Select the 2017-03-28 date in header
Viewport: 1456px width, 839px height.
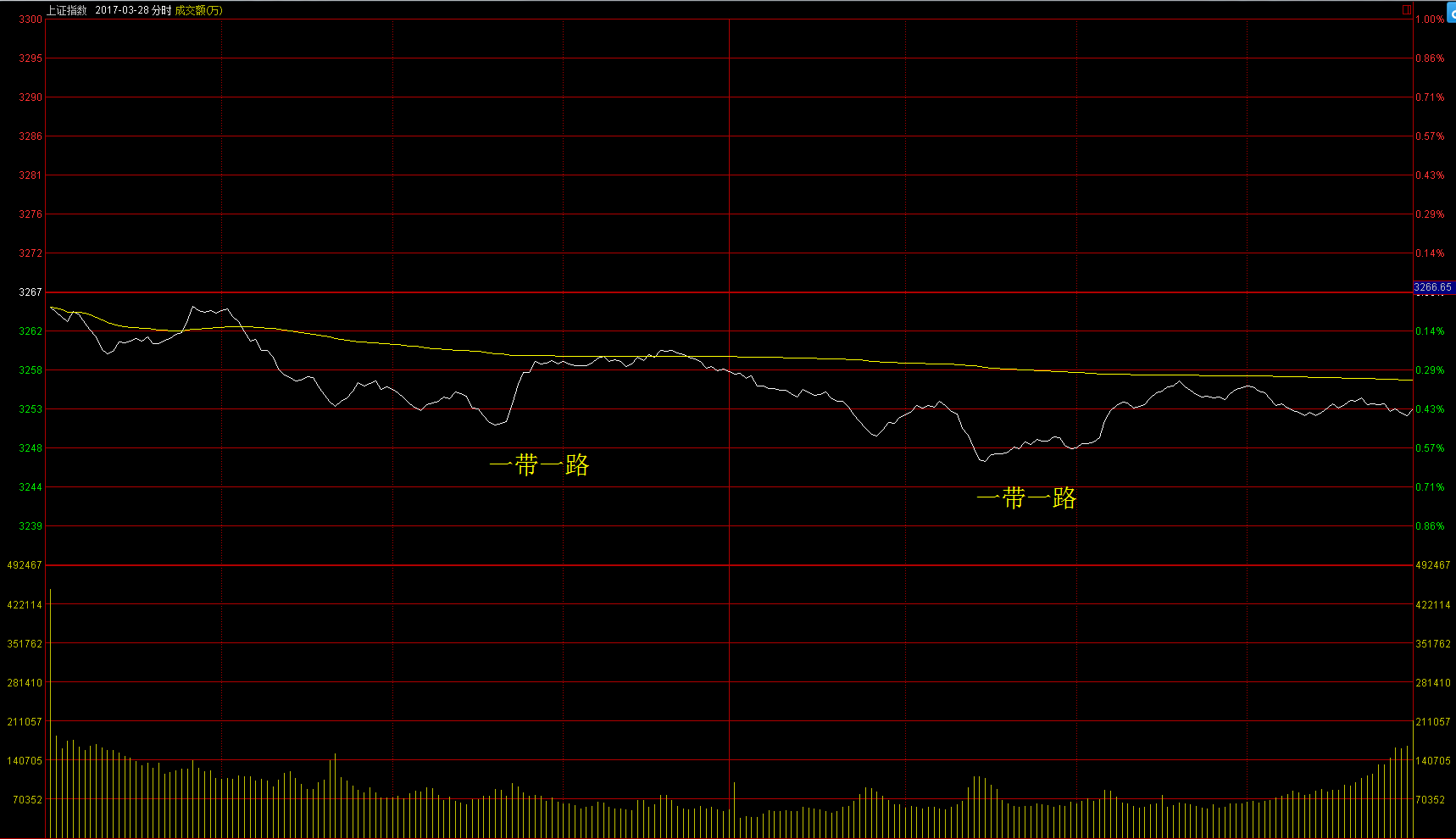point(122,10)
